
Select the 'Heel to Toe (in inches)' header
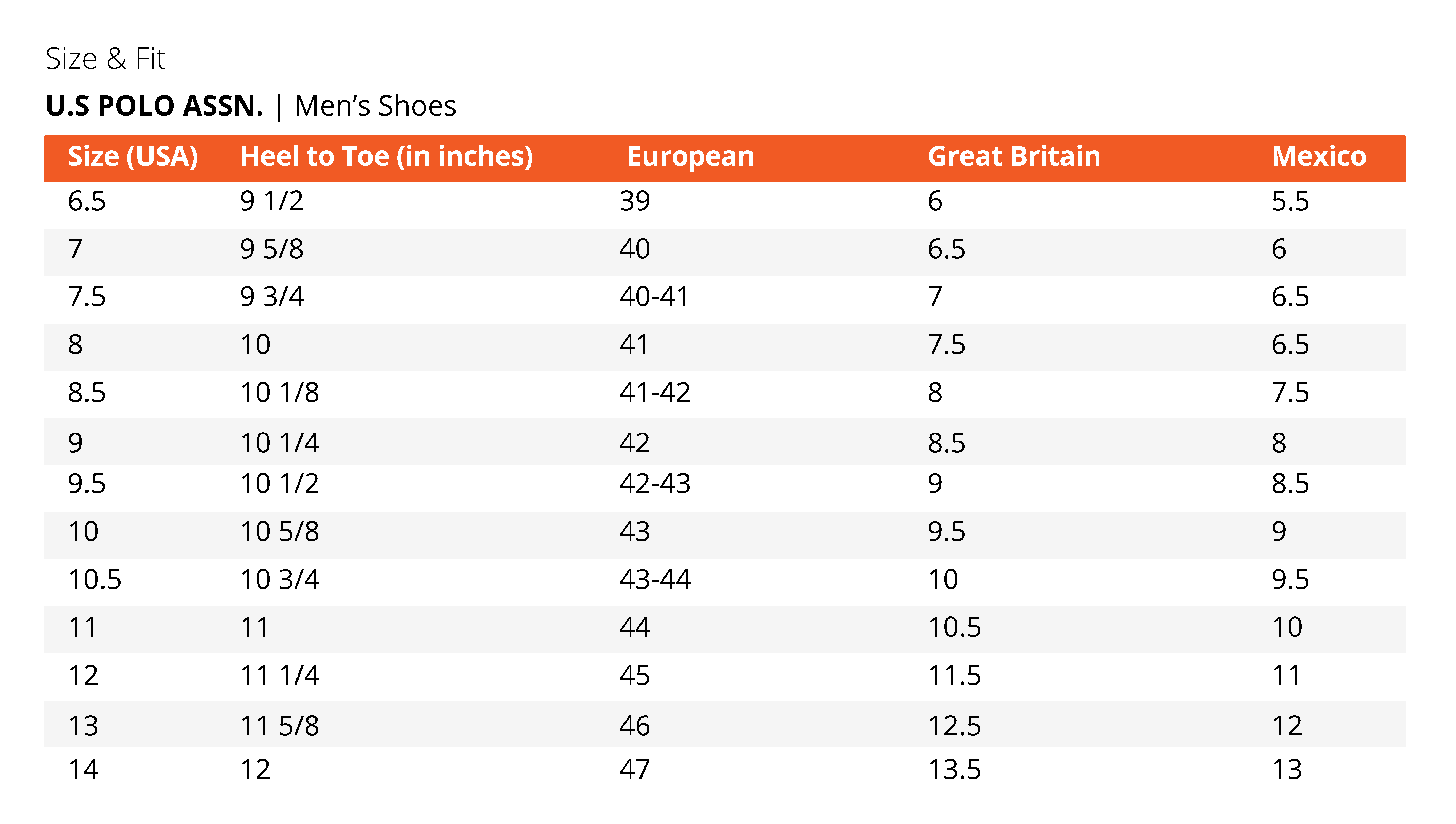[386, 157]
